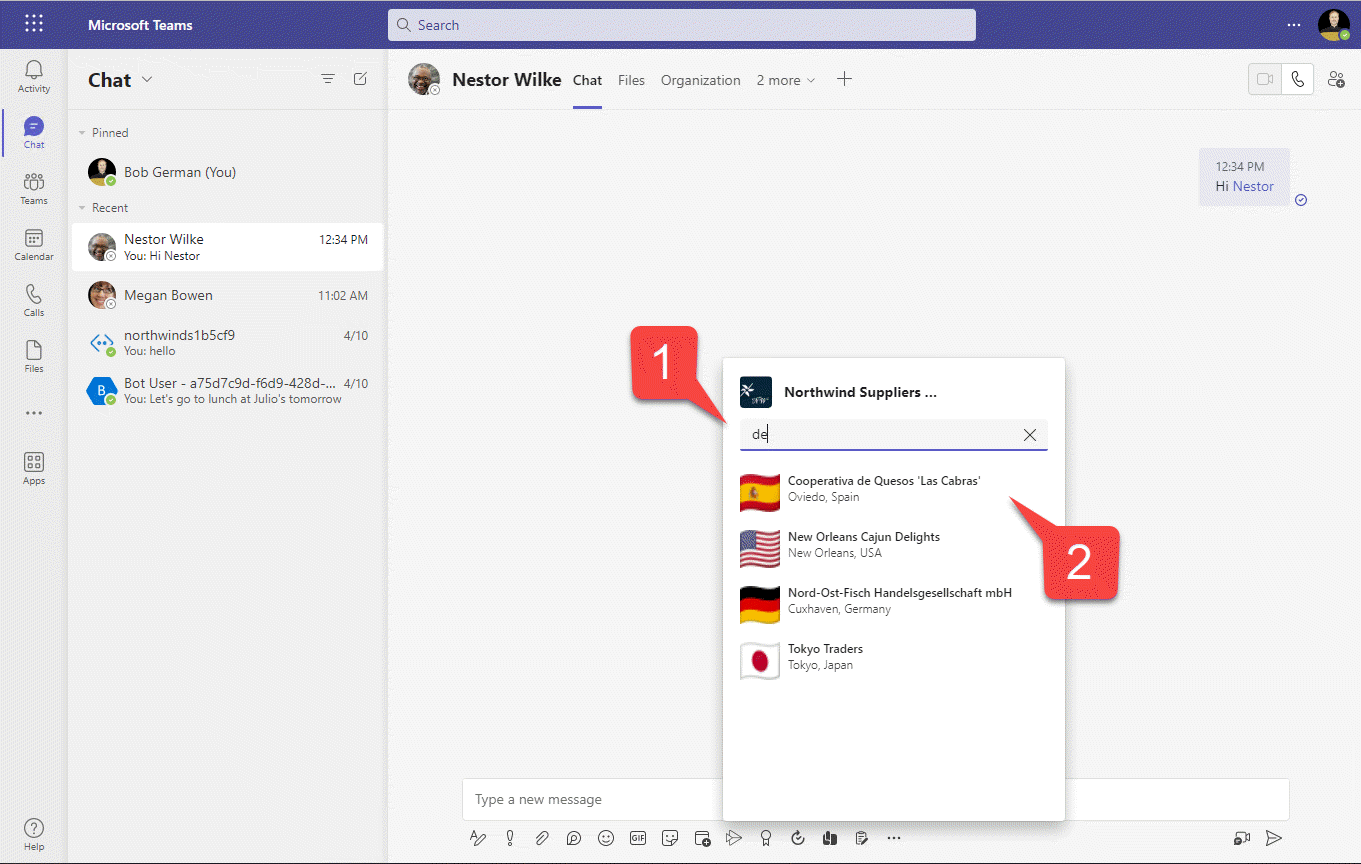This screenshot has height=864, width=1361.
Task: Send the message
Action: pyautogui.click(x=1274, y=838)
